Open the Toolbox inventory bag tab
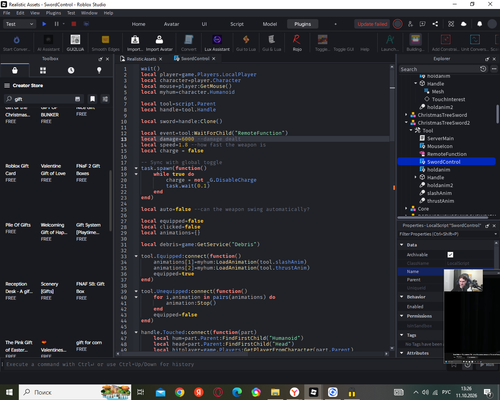 click(15, 70)
